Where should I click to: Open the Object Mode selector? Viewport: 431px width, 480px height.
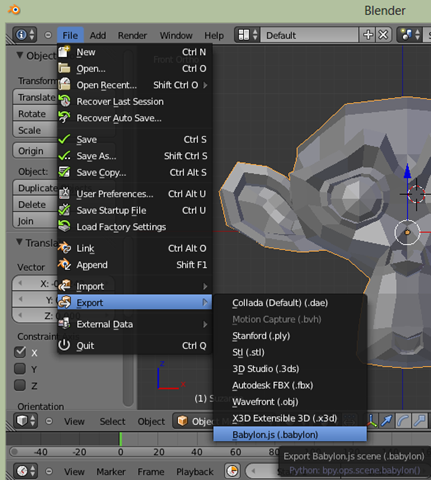pos(193,421)
